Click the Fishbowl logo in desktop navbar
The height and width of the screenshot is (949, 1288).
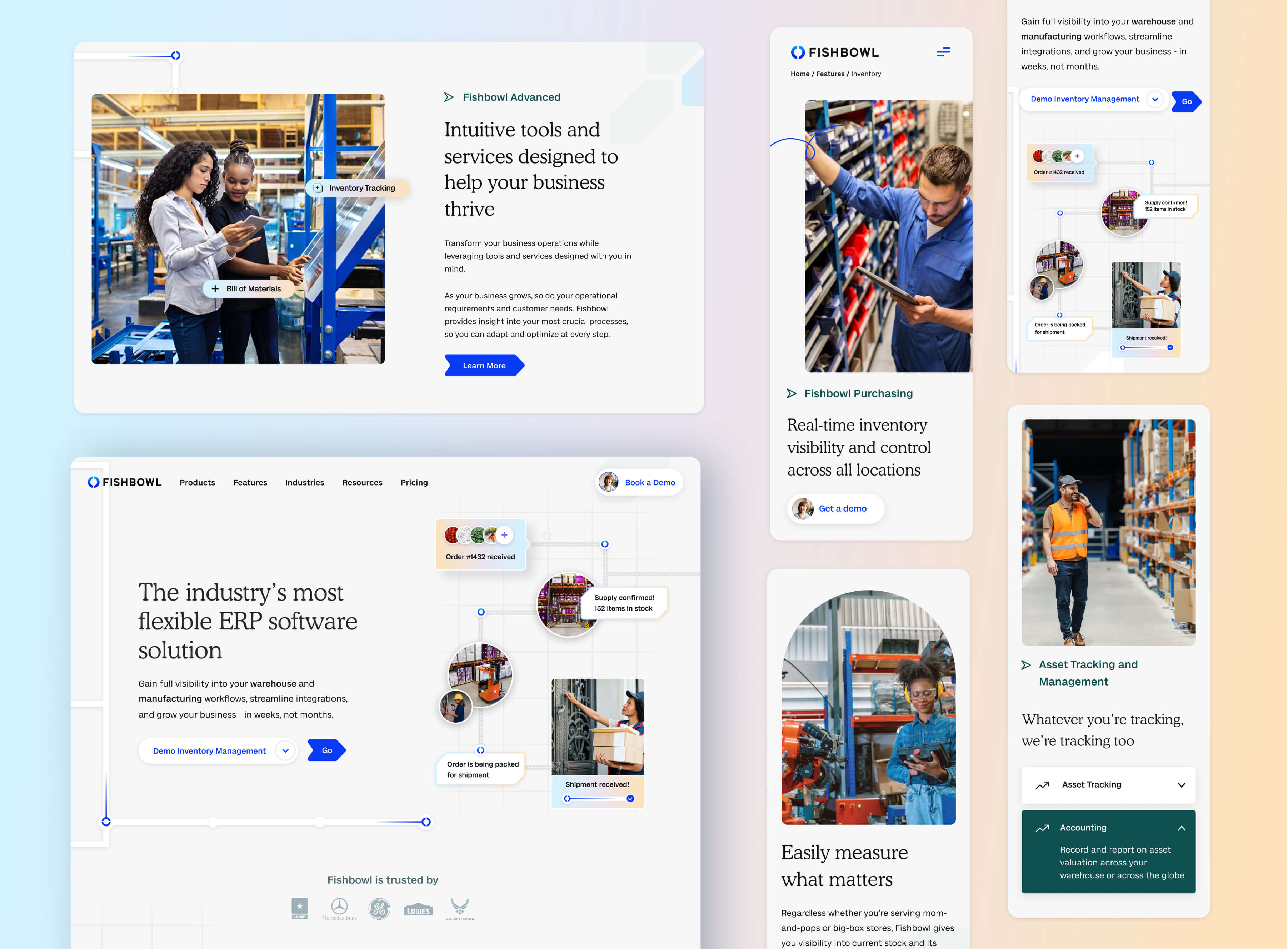tap(125, 482)
